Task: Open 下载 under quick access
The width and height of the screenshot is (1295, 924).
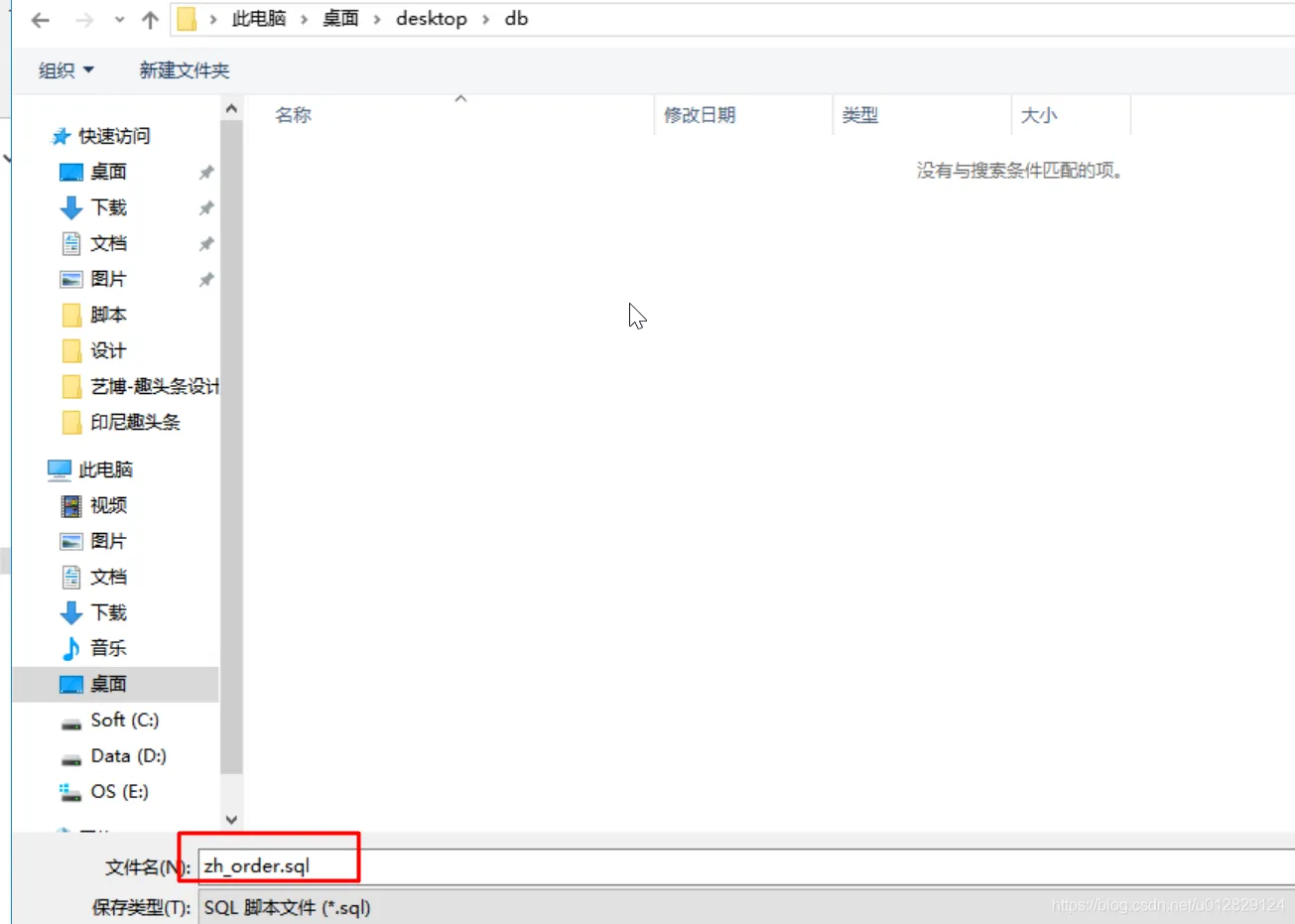Action: [x=108, y=207]
